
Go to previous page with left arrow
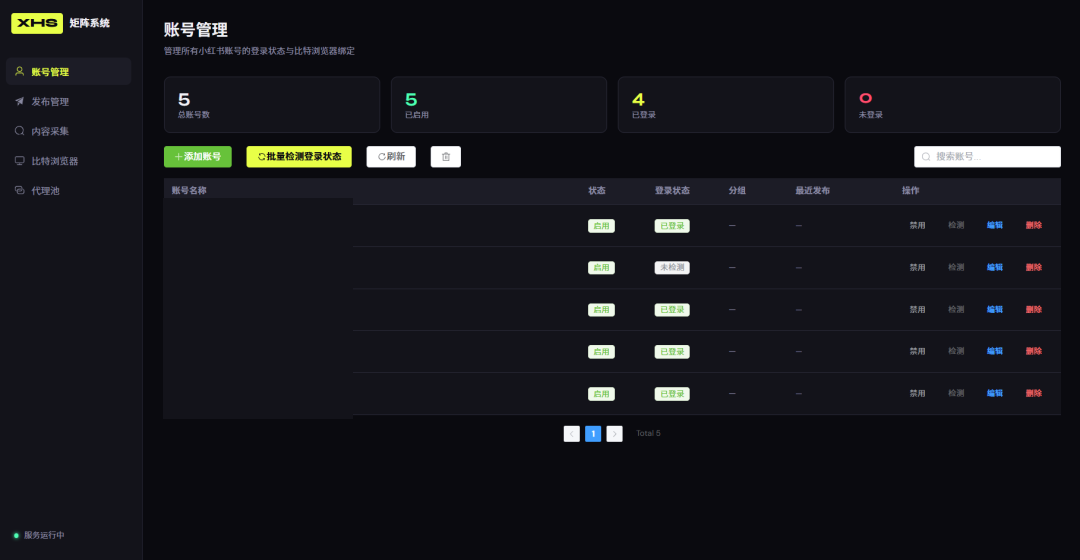pos(572,433)
